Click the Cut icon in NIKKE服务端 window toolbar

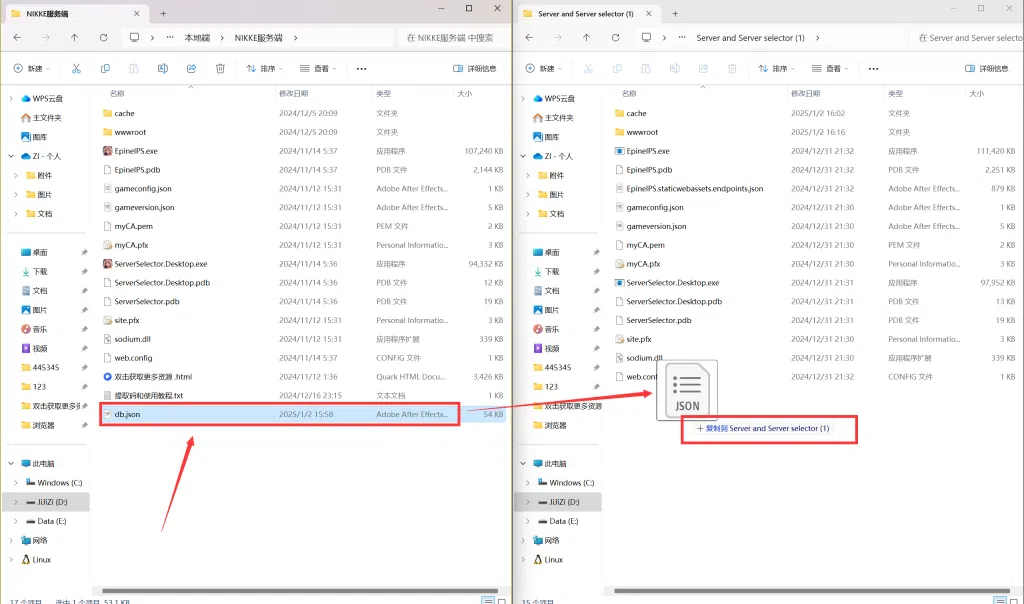pos(76,69)
